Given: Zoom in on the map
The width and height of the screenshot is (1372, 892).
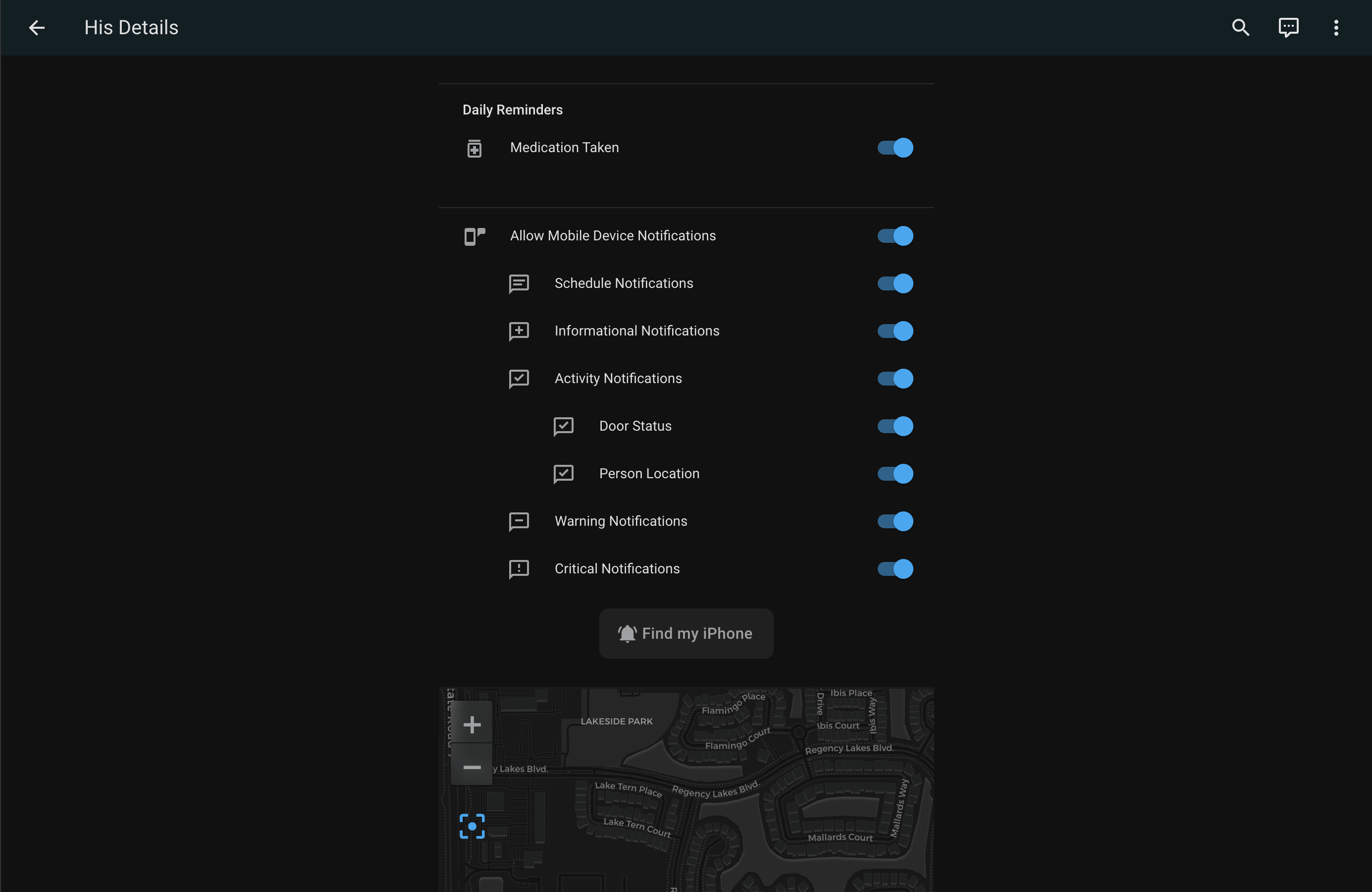Looking at the screenshot, I should (x=472, y=724).
